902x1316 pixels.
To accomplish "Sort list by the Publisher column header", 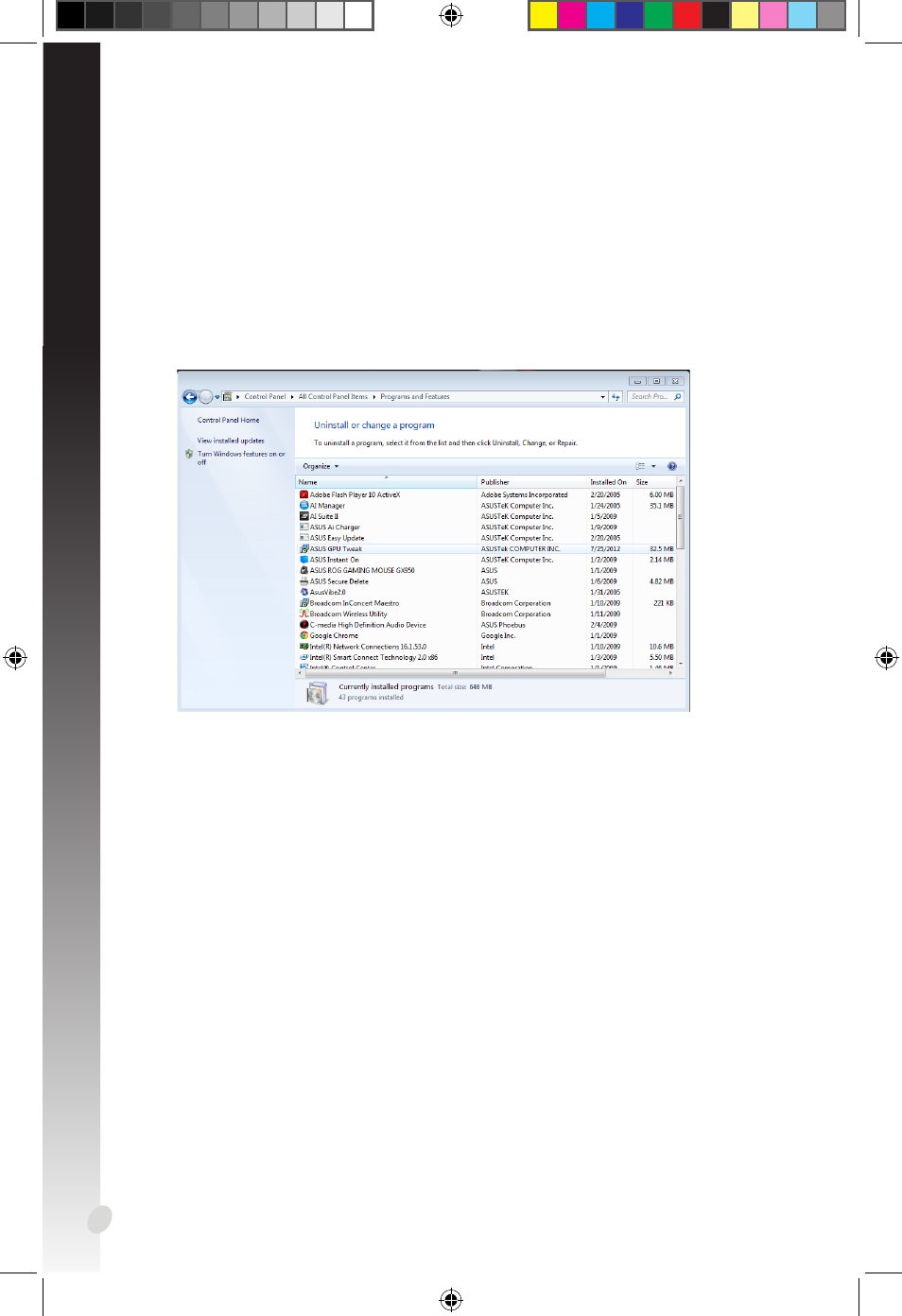I will 495,482.
